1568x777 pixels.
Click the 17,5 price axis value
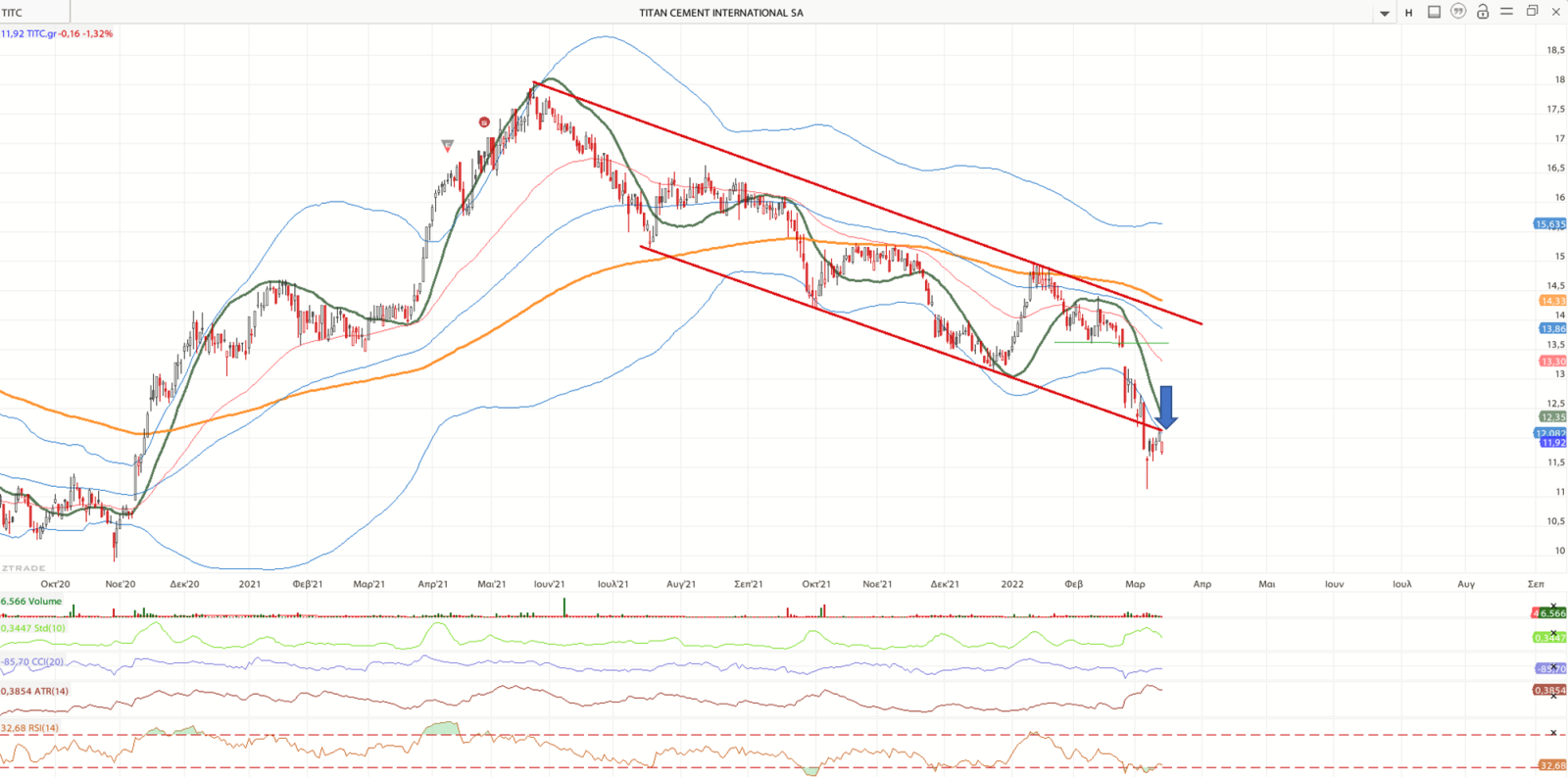point(1555,109)
